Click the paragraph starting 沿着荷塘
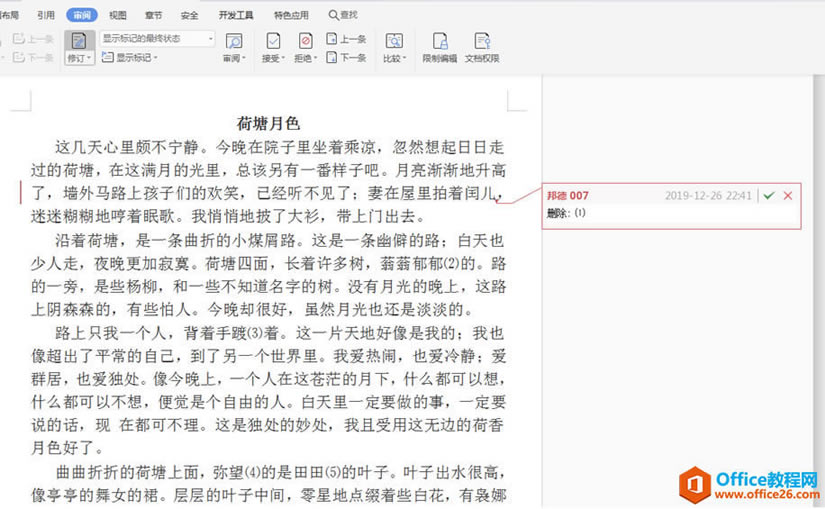Screen dimensions: 825x509 (x=268, y=275)
